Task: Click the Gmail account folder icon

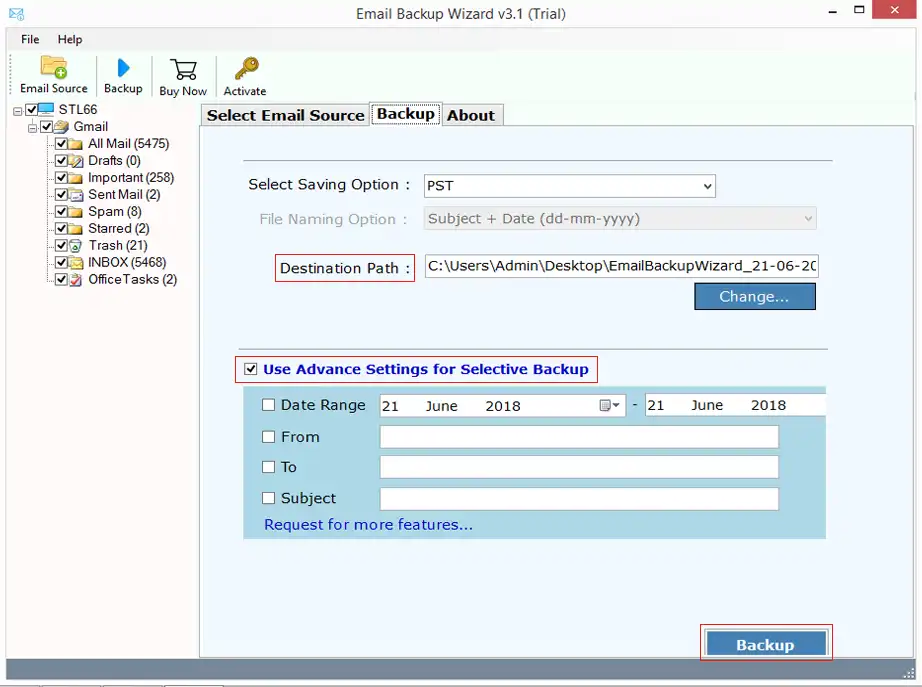Action: pos(62,126)
